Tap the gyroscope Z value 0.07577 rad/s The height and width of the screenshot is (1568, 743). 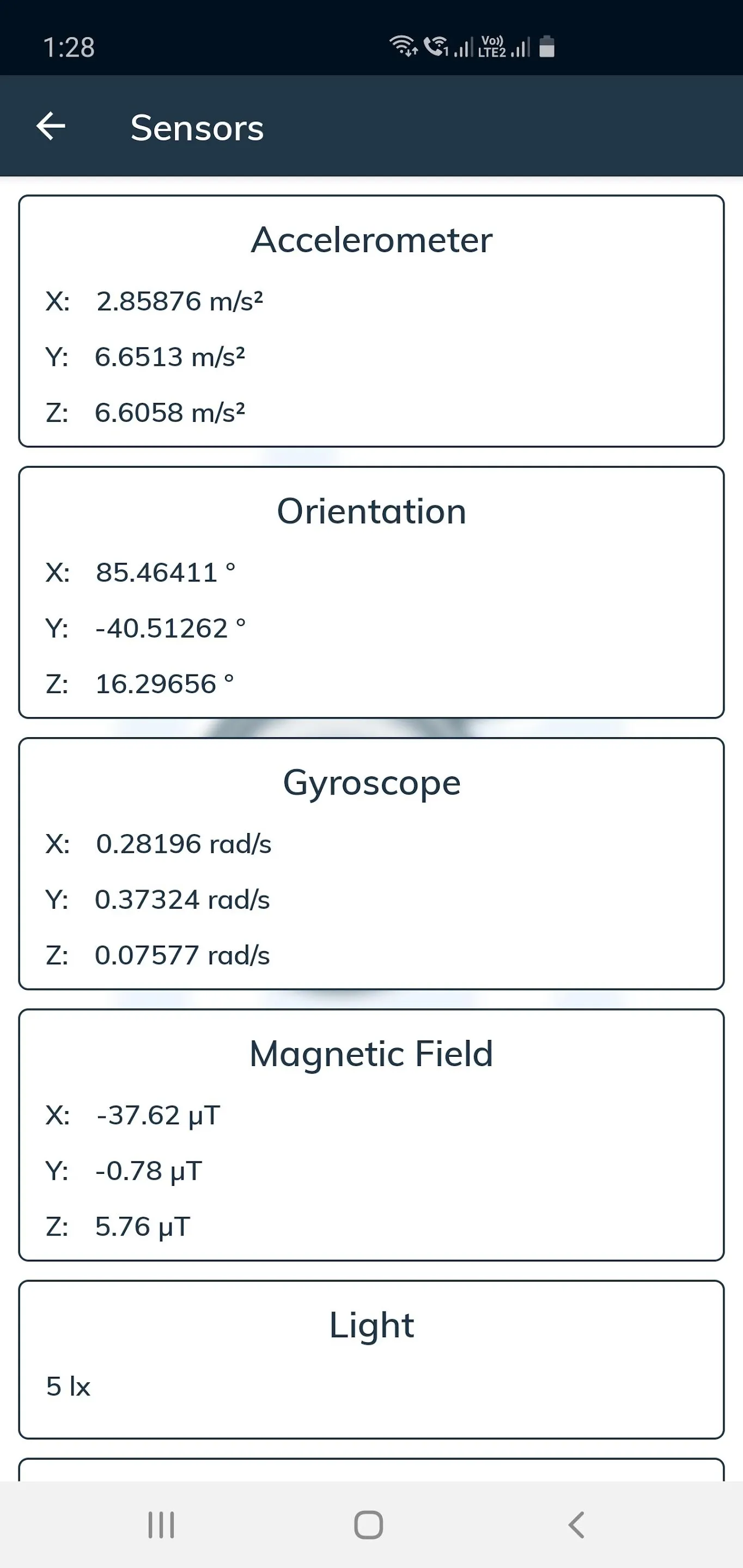(x=182, y=955)
